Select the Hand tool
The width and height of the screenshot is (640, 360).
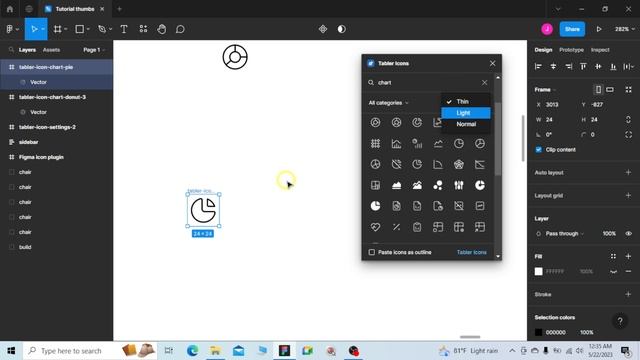162,29
